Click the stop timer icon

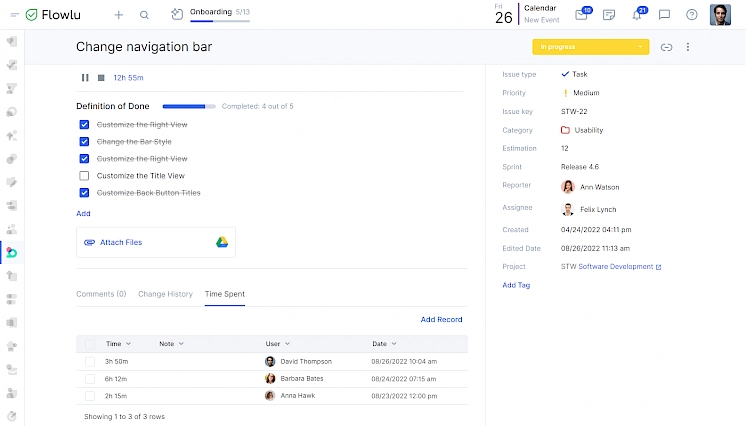100,77
